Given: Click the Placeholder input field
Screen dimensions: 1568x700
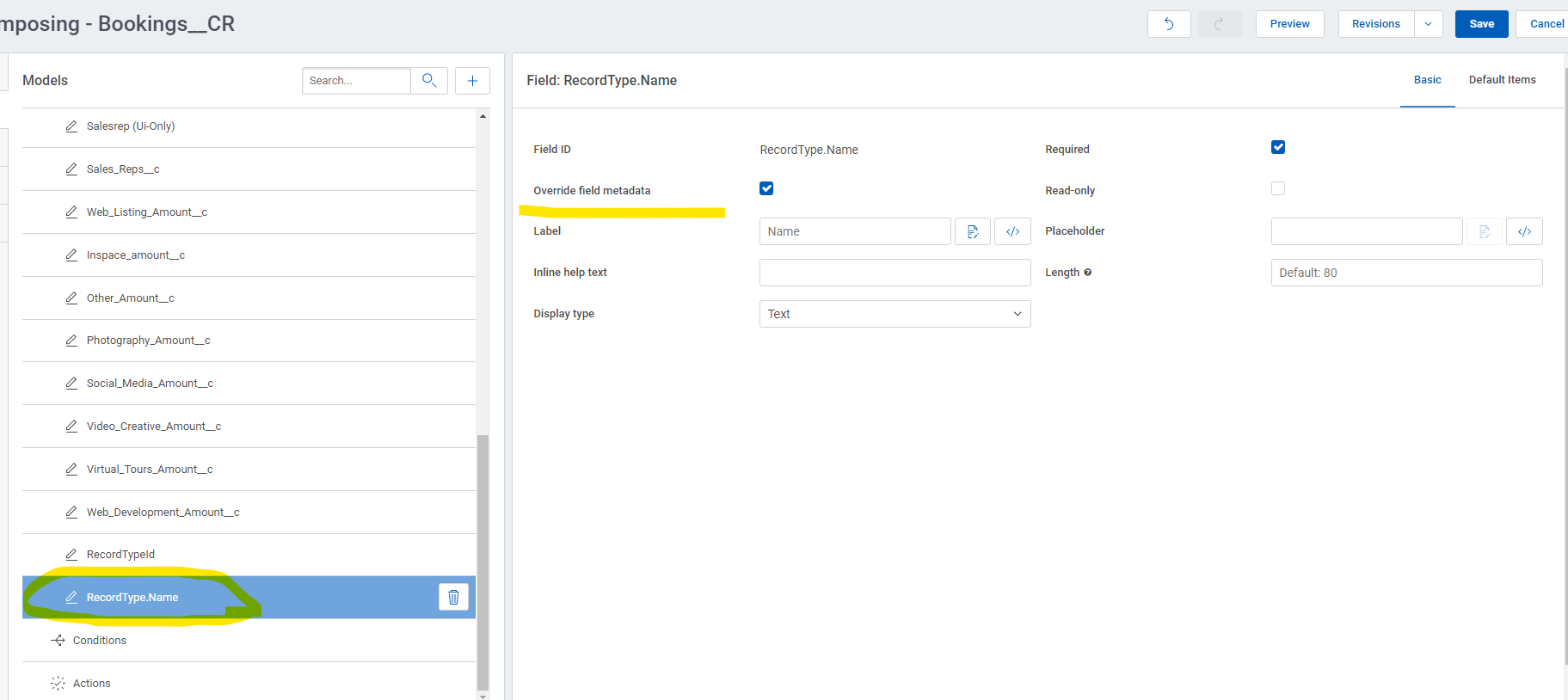Looking at the screenshot, I should [1367, 231].
